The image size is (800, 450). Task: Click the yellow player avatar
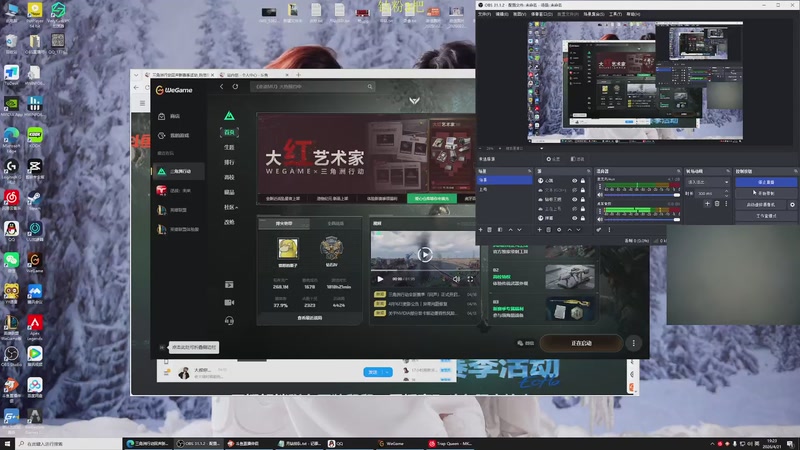click(x=288, y=248)
